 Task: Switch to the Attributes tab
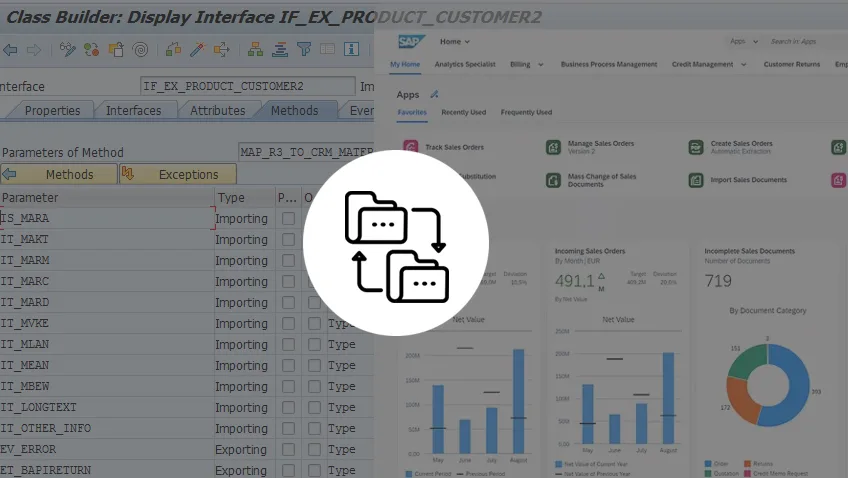click(x=217, y=110)
